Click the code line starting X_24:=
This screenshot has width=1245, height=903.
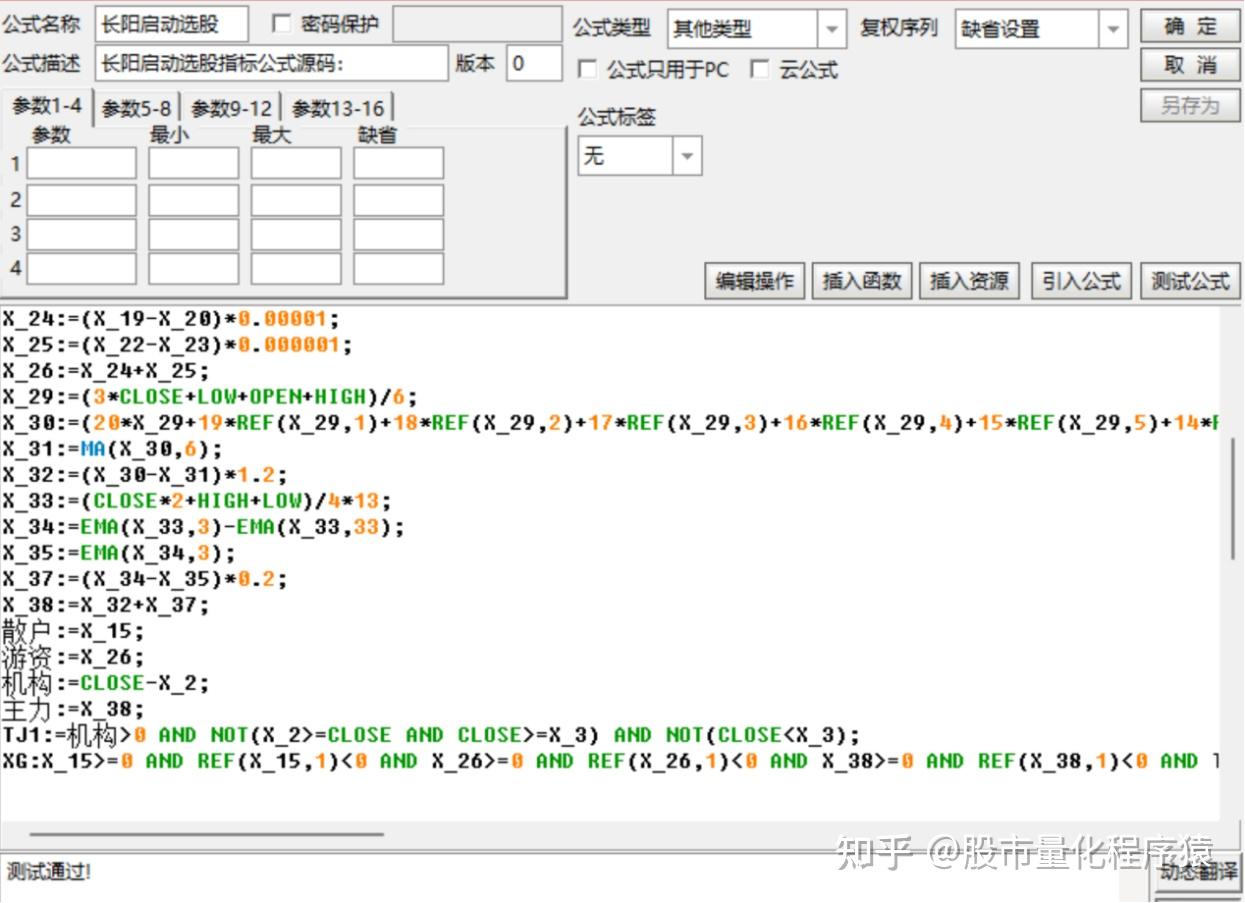[171, 319]
